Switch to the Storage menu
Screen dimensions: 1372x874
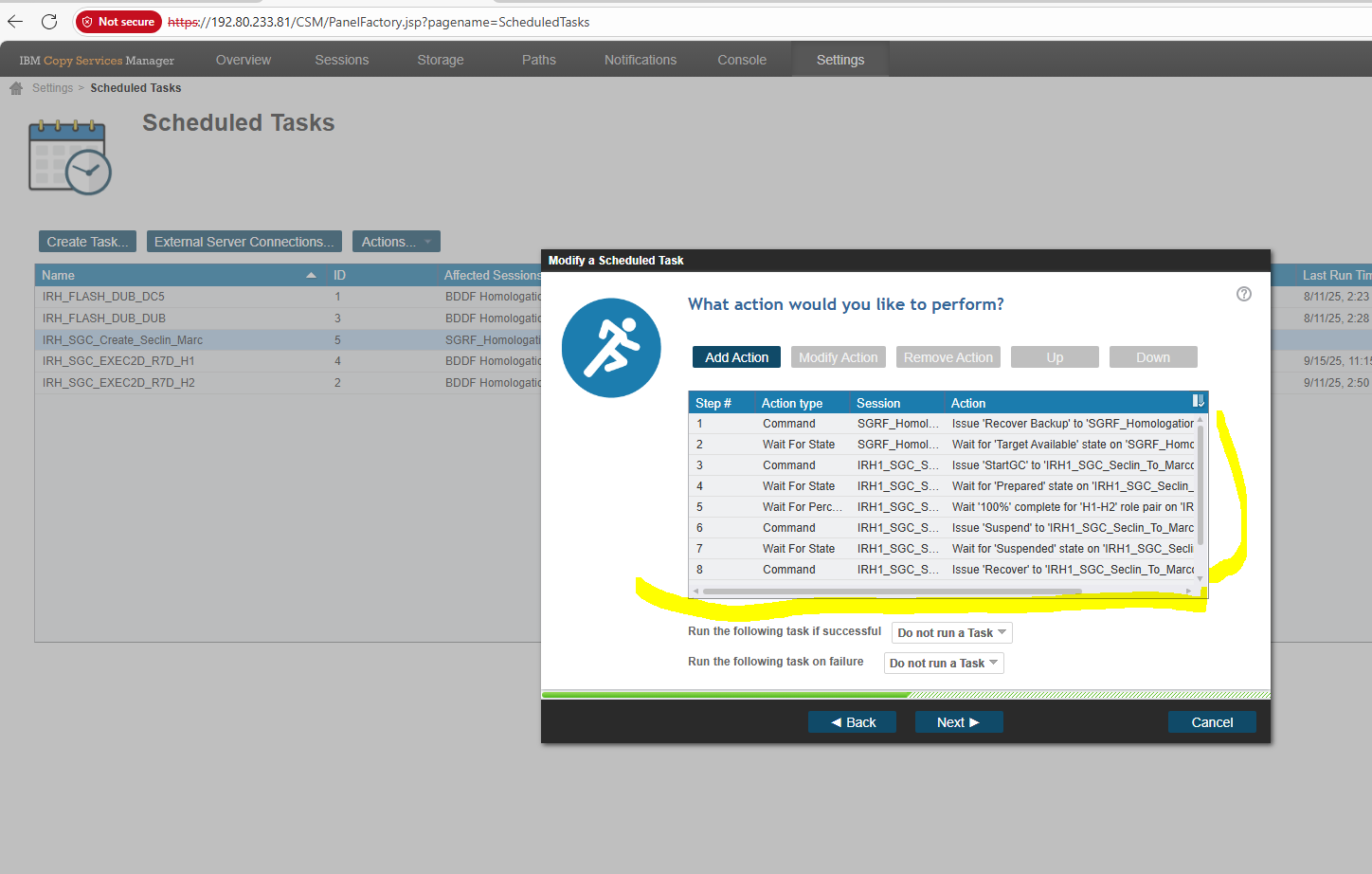(x=441, y=60)
